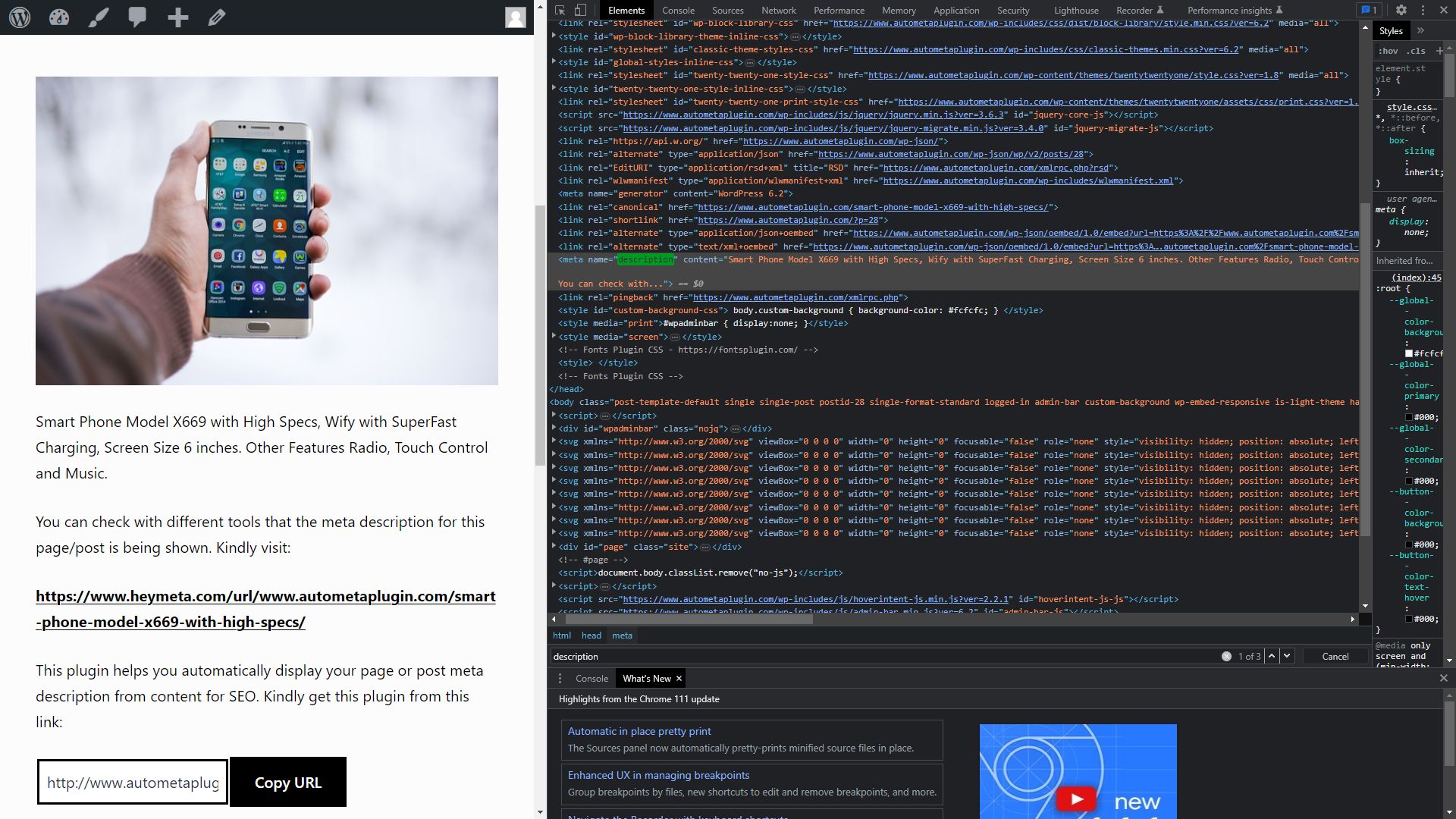
Task: Cancel the DevTools search
Action: pyautogui.click(x=1335, y=657)
